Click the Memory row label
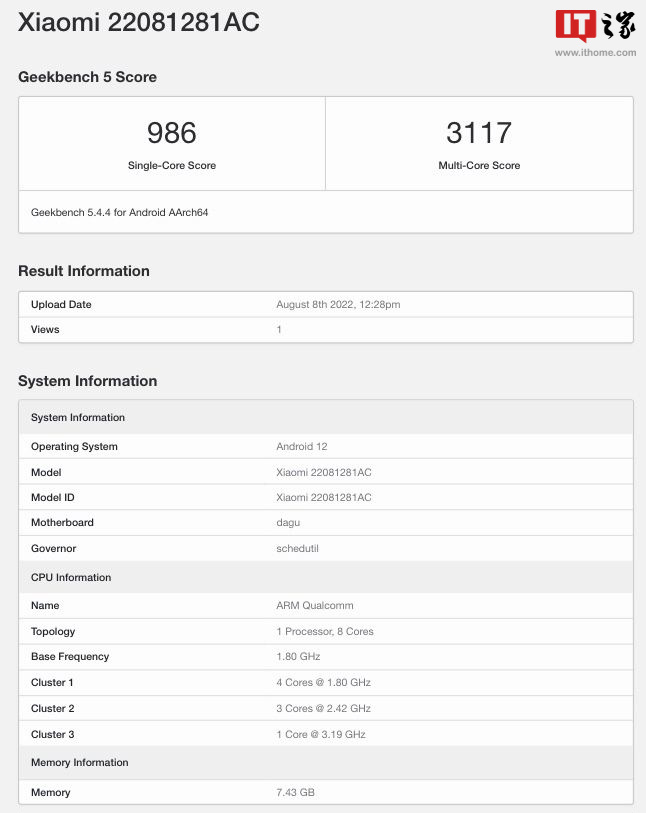This screenshot has height=813, width=646. [50, 792]
